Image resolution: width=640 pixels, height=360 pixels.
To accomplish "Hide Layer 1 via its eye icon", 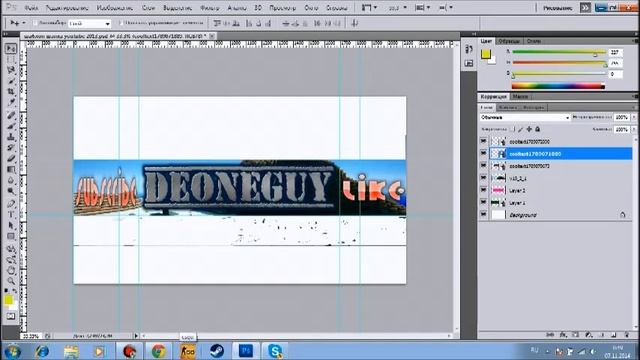I will click(x=484, y=202).
